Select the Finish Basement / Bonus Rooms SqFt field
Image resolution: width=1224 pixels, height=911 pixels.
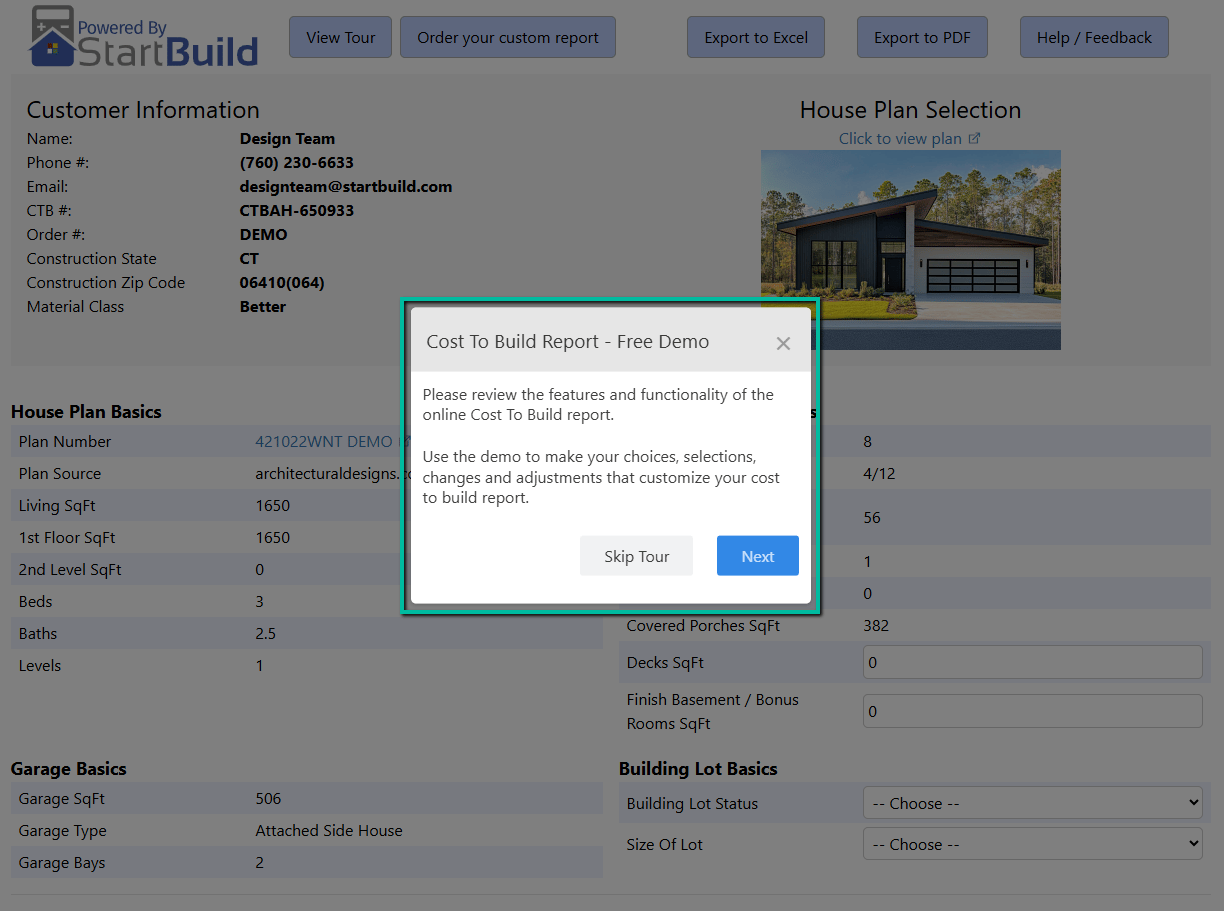[1032, 711]
